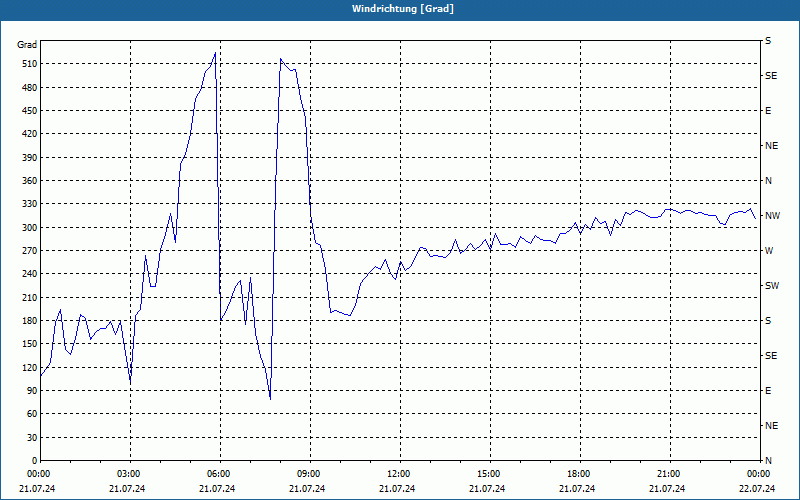Click the 'Grad' unit label above y-axis
The image size is (800, 500).
[x=27, y=45]
